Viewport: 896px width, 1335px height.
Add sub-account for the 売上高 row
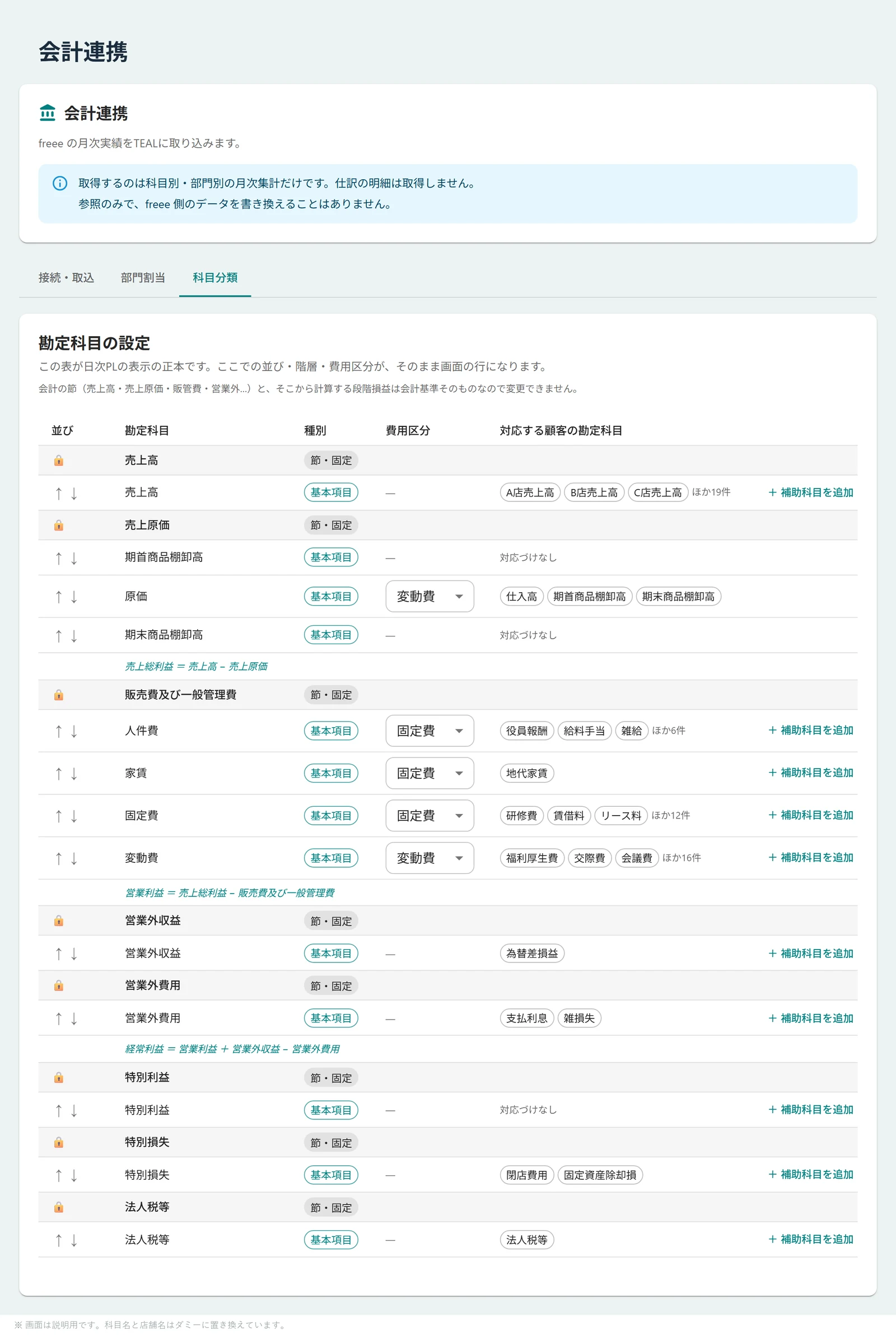pyautogui.click(x=810, y=492)
